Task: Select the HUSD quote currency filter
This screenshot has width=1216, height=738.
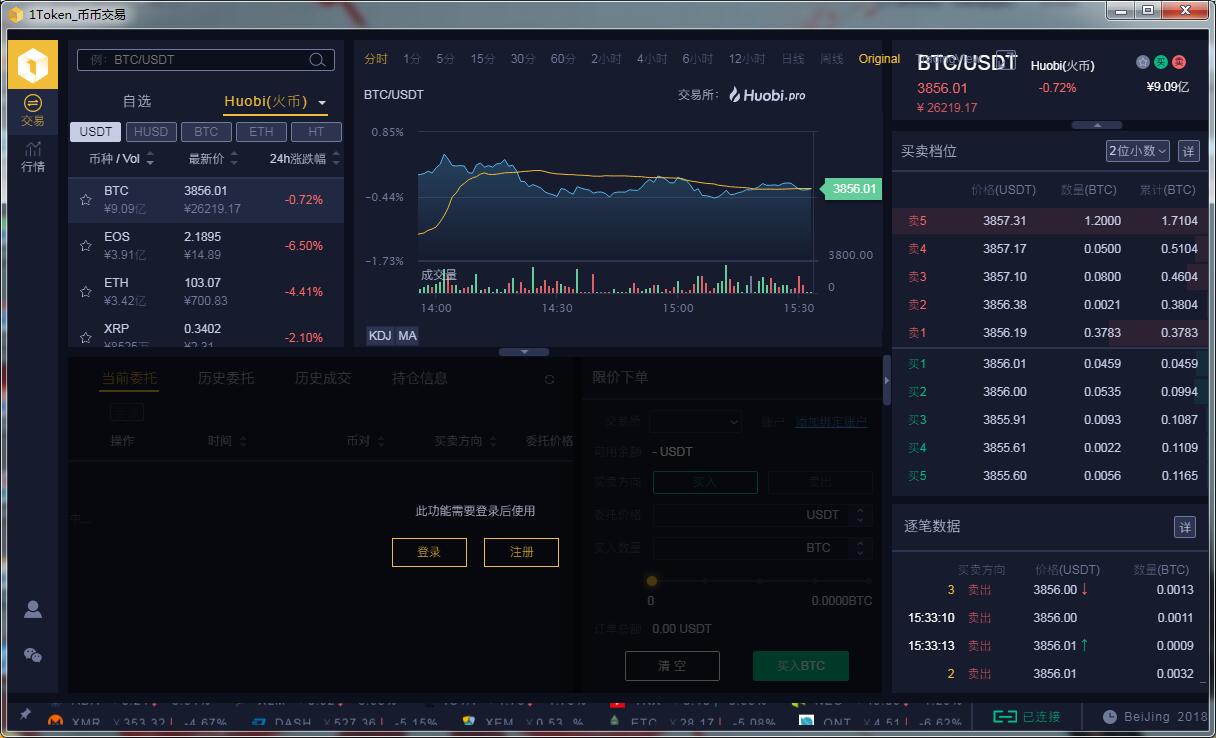Action: pos(151,132)
